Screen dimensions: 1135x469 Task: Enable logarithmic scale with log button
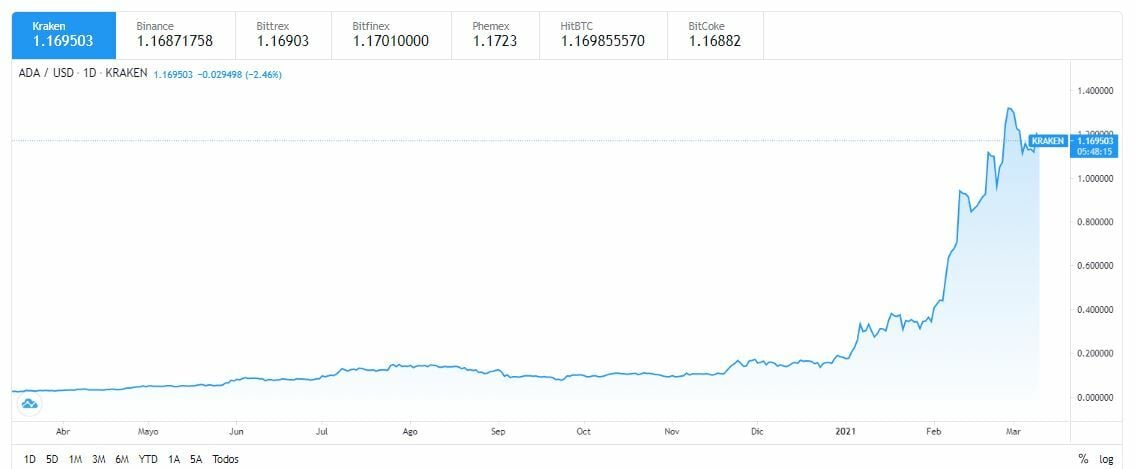(x=1108, y=459)
